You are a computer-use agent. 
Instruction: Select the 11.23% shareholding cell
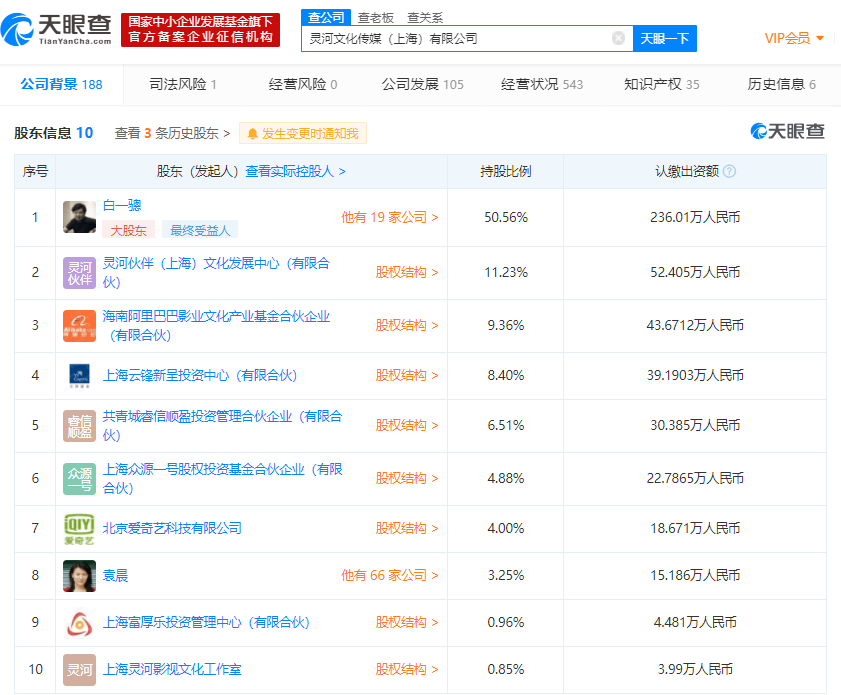(506, 272)
